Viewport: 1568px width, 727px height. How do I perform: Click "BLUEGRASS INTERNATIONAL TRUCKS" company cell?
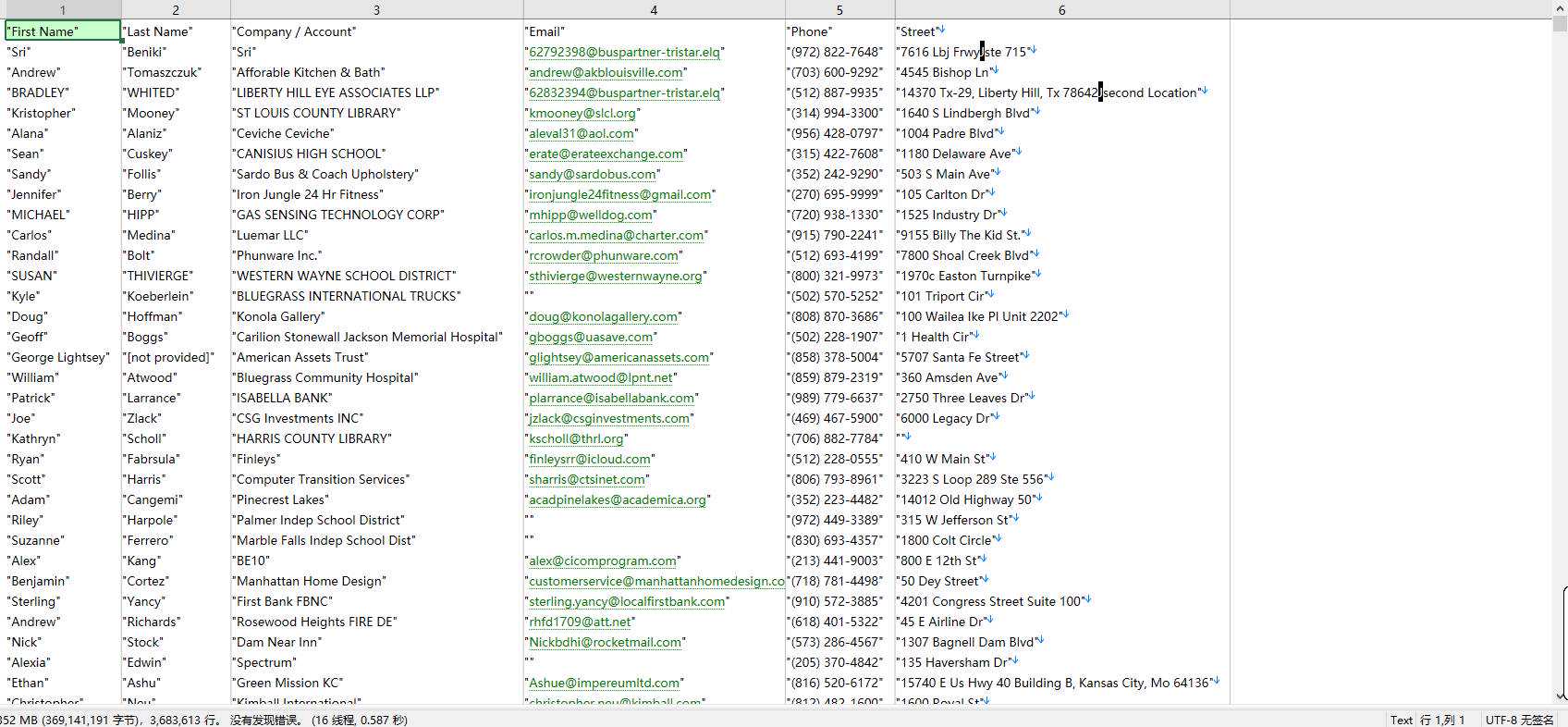click(x=376, y=296)
